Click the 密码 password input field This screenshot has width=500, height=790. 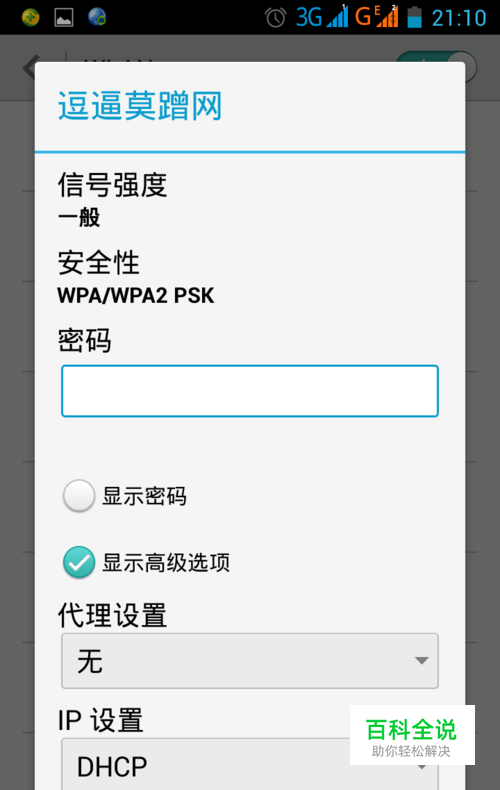[250, 391]
